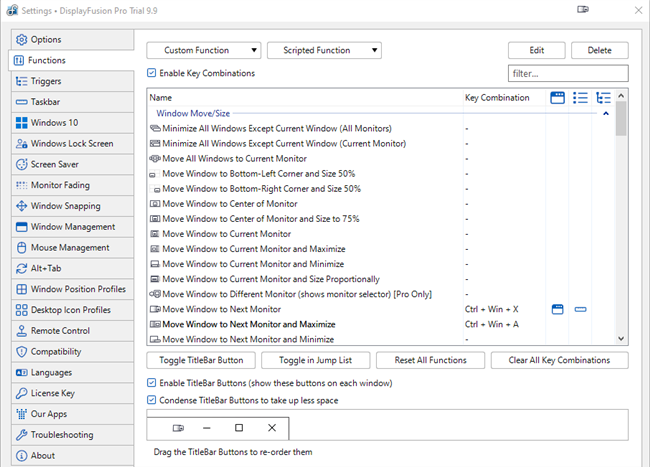Click the Window Snapping arrows icon

pyautogui.click(x=22, y=206)
